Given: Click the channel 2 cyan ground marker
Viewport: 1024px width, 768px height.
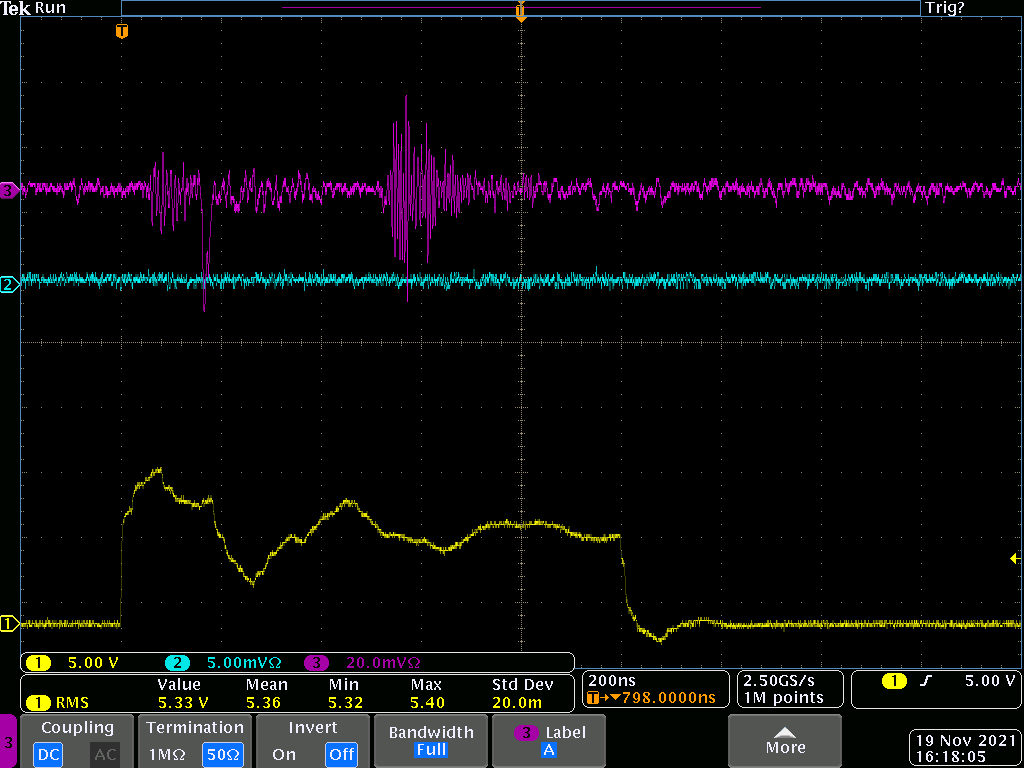Looking at the screenshot, I should (x=8, y=285).
